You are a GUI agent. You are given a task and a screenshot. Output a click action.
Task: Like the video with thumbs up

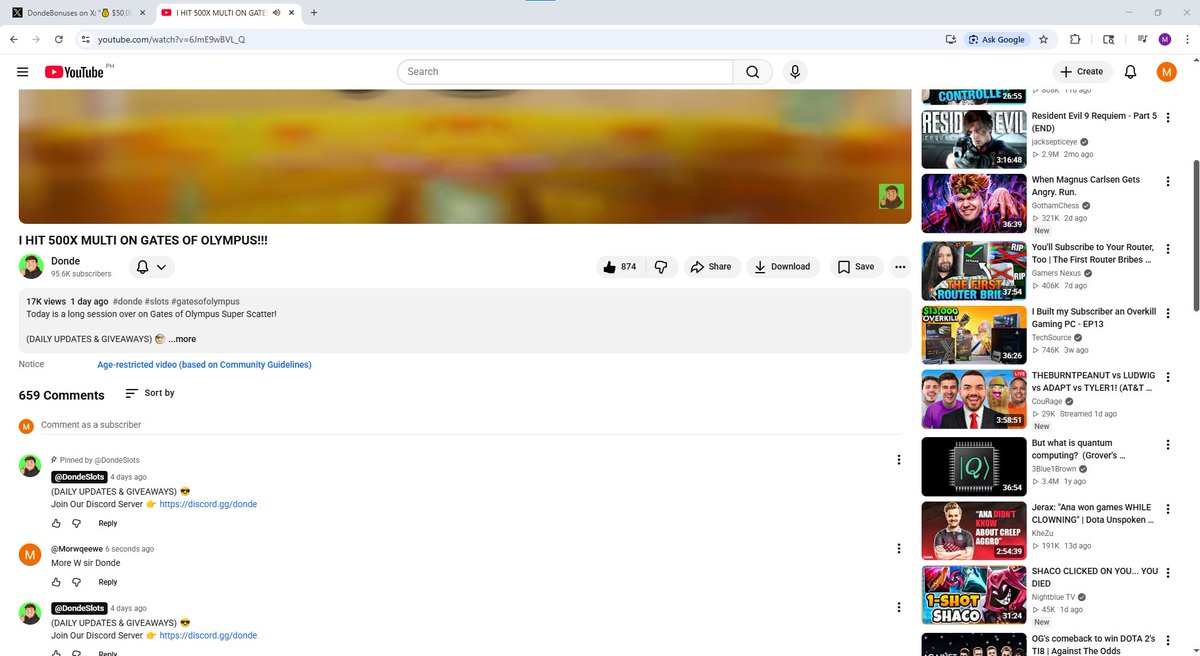tap(618, 267)
